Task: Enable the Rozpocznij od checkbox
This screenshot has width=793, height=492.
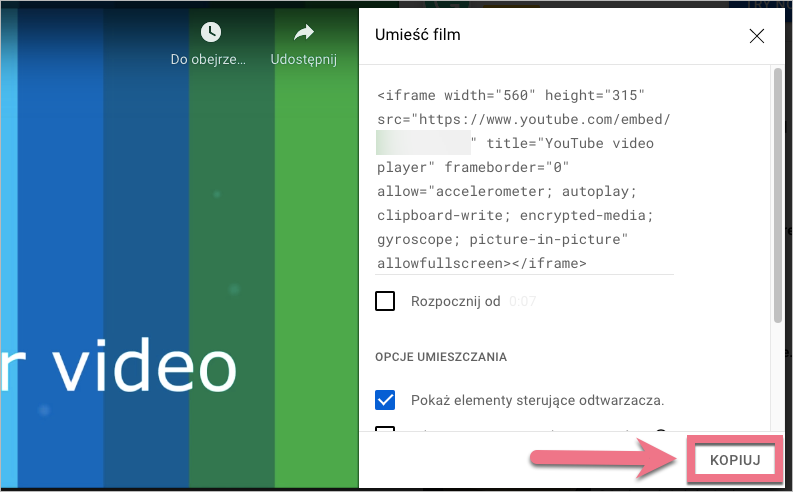Action: click(x=385, y=301)
